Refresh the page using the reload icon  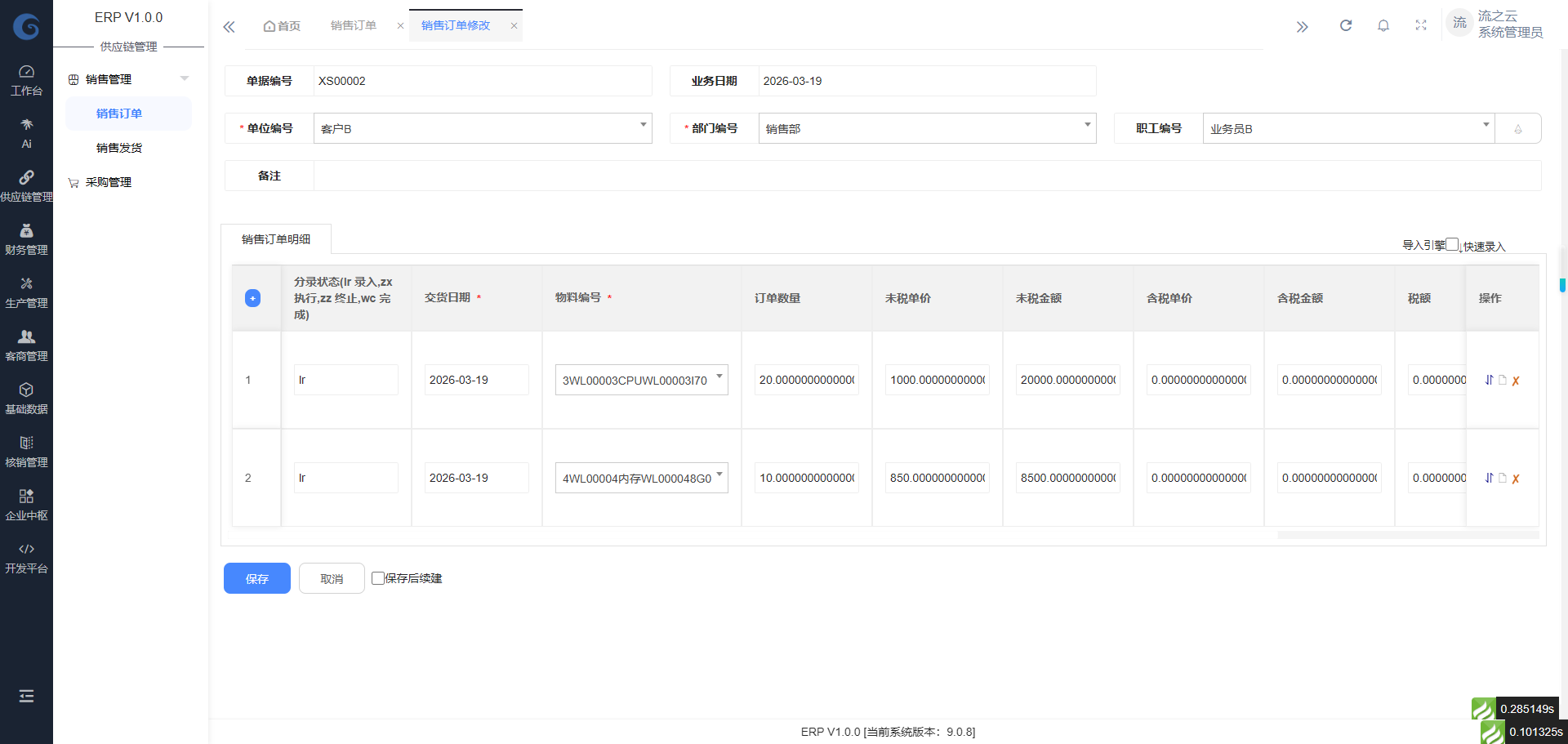1346,25
